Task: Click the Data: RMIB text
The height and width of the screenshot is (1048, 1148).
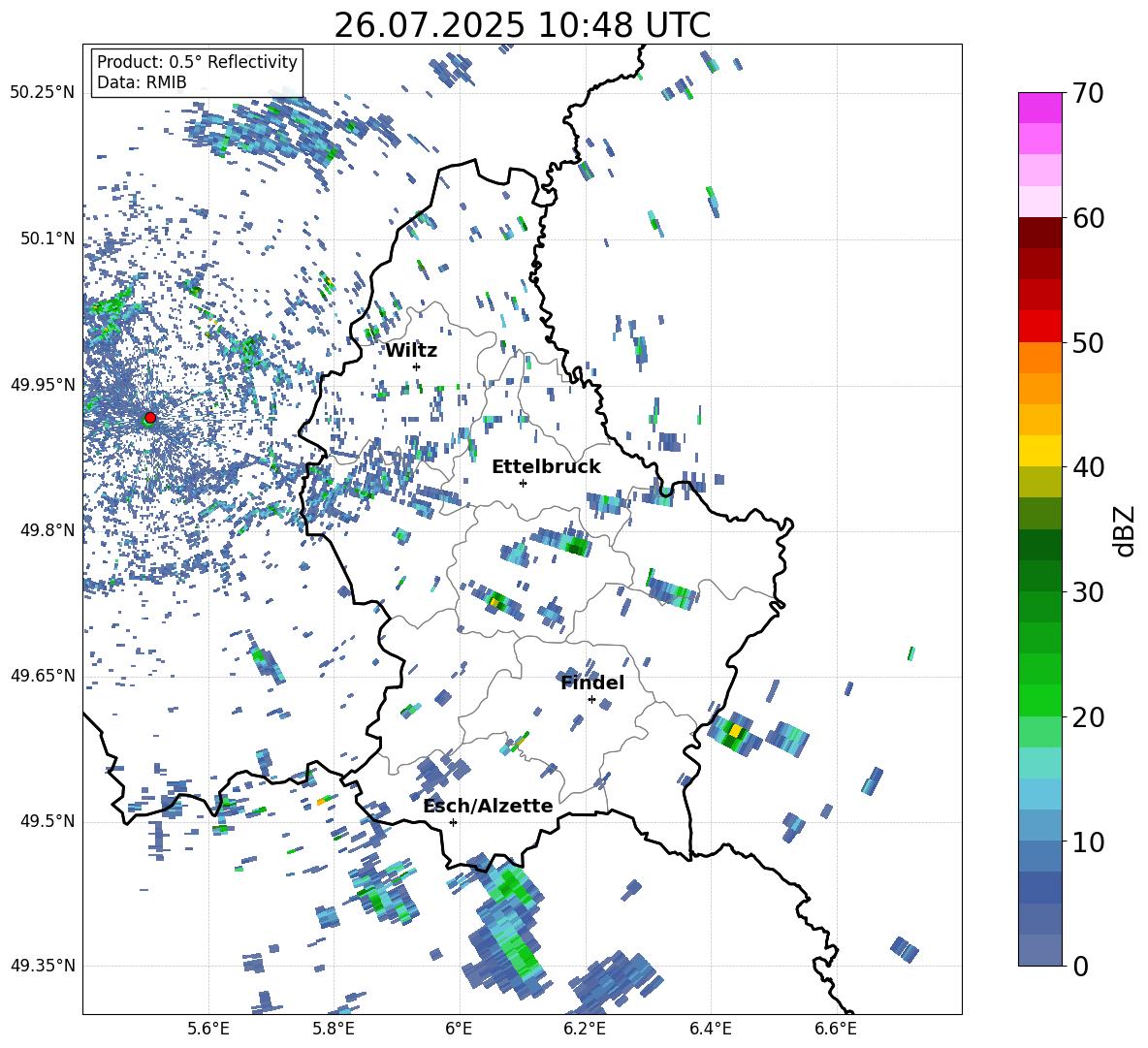Action: pyautogui.click(x=142, y=82)
